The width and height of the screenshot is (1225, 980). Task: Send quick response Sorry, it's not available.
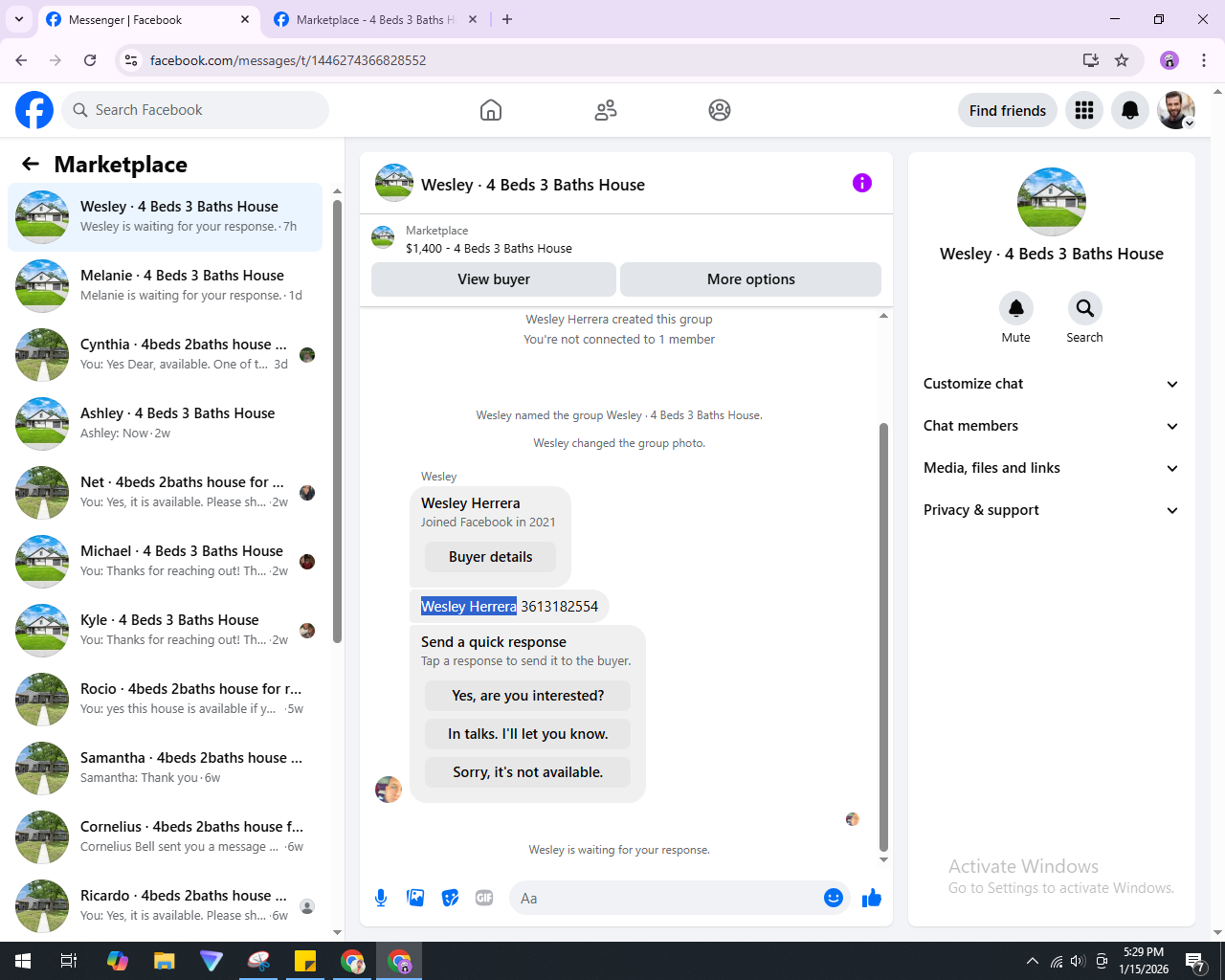click(528, 772)
